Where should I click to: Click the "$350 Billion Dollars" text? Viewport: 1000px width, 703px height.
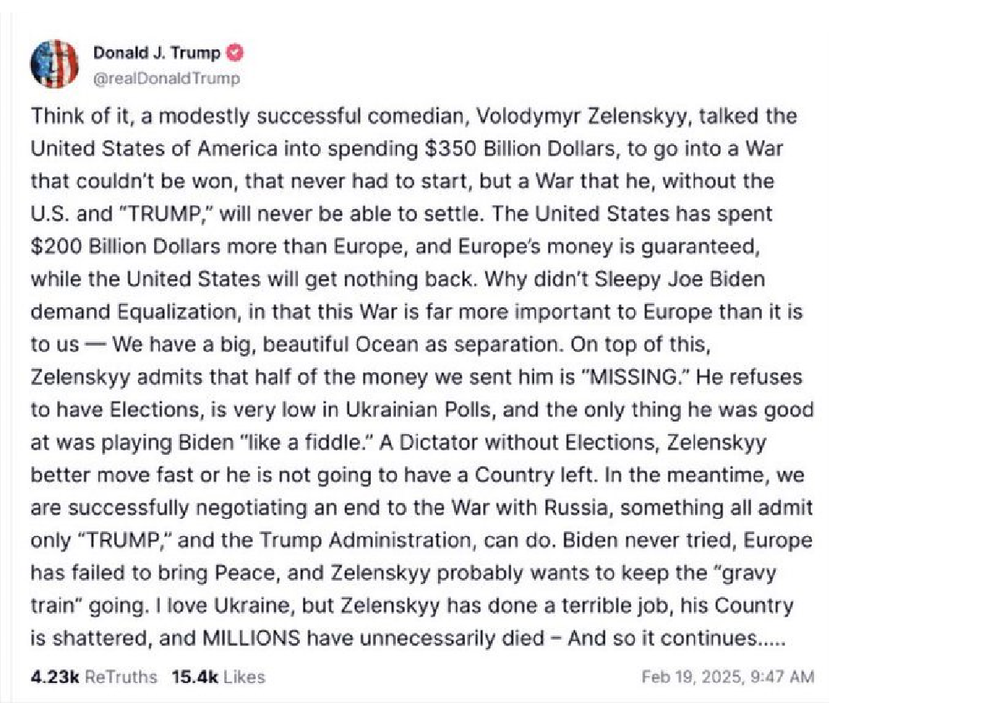(x=520, y=149)
